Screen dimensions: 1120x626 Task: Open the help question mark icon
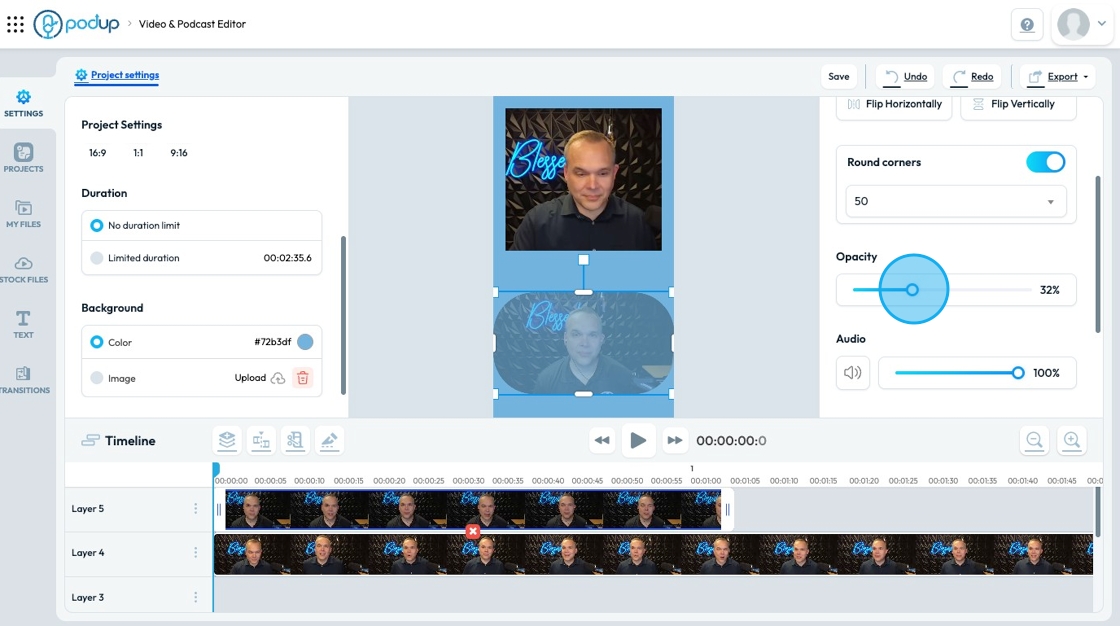pos(1026,25)
